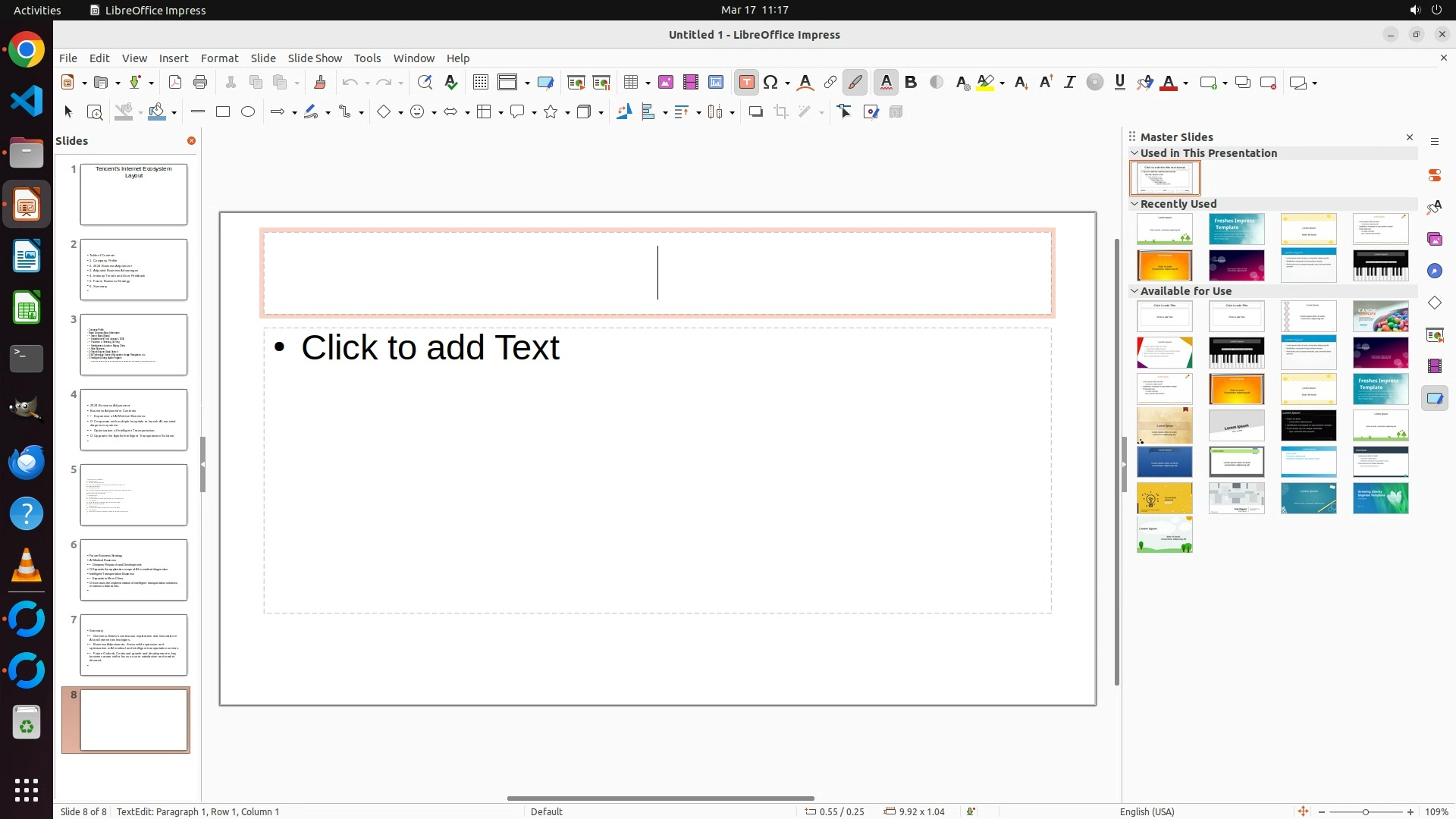The height and width of the screenshot is (819, 1456).
Task: Click the Insert Hyperlink icon
Action: [x=830, y=83]
